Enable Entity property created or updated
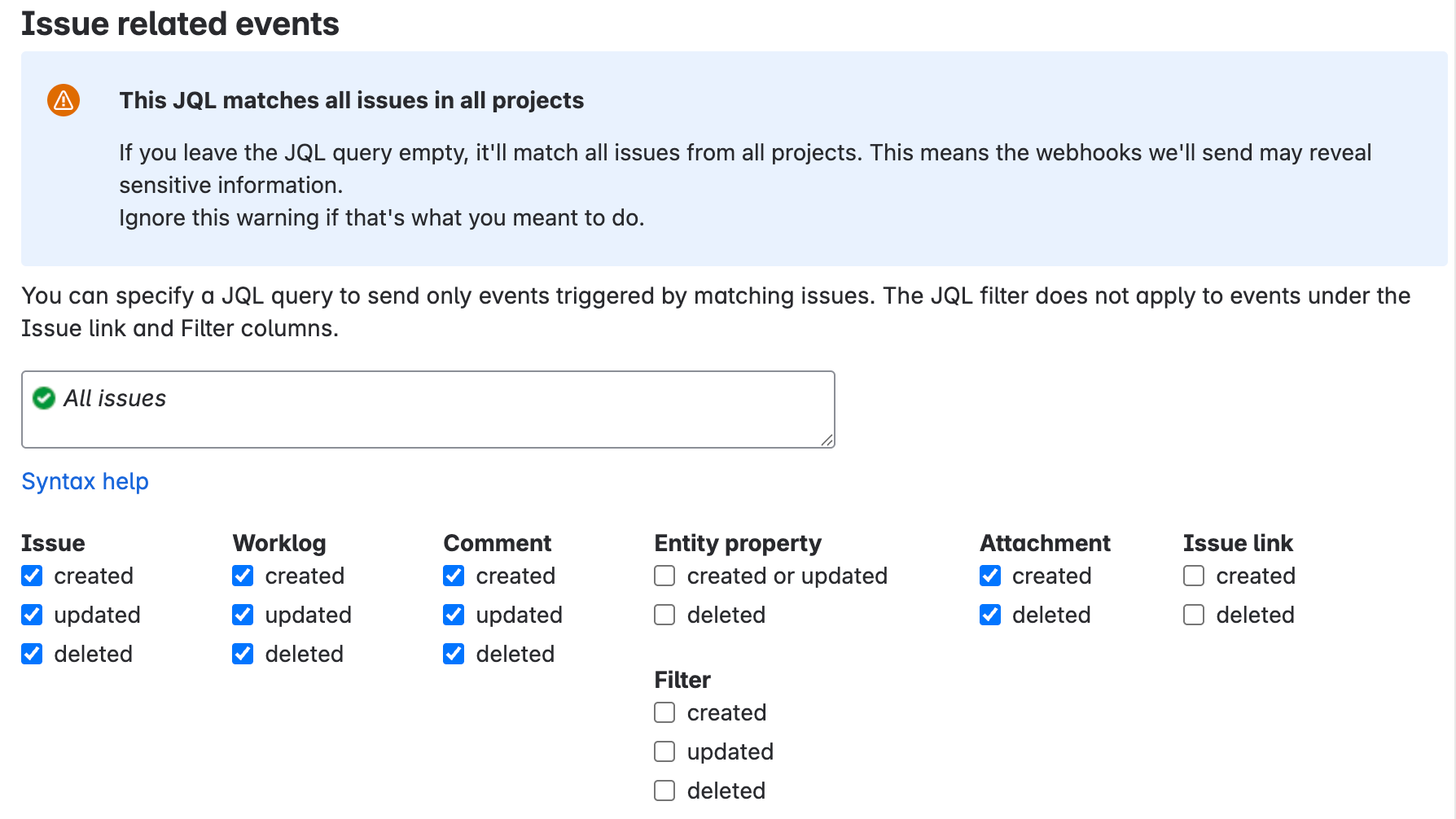Image resolution: width=1456 pixels, height=819 pixels. pyautogui.click(x=664, y=576)
